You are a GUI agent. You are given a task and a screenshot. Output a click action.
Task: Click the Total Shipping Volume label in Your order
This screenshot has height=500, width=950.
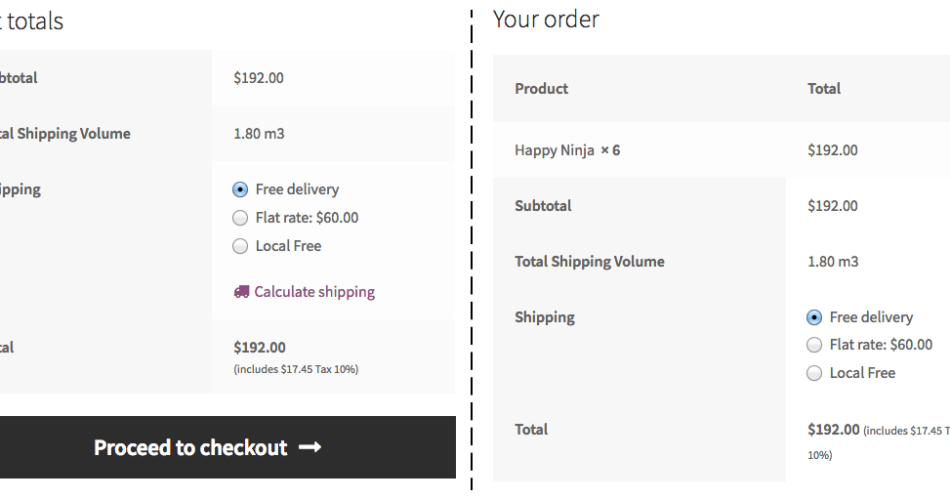coord(589,262)
